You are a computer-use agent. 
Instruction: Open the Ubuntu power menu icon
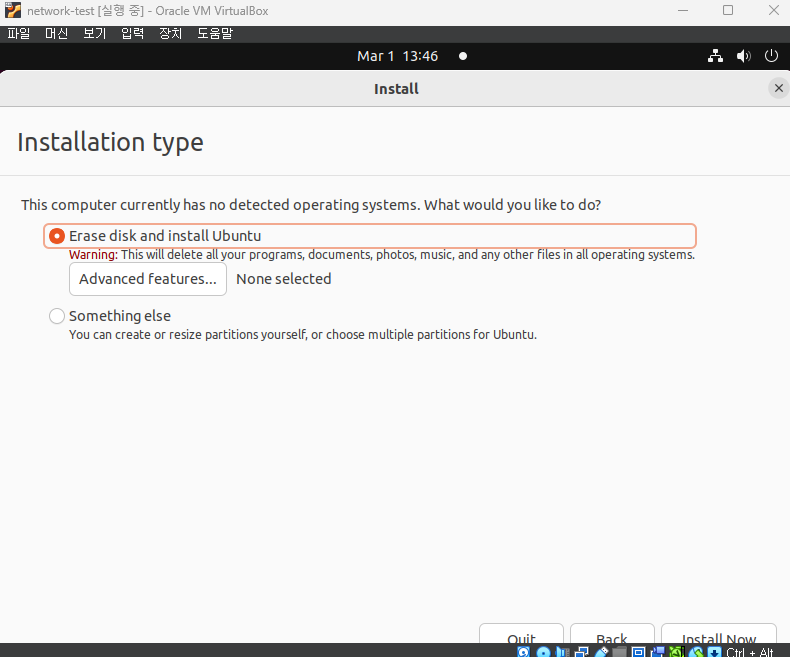pos(771,56)
